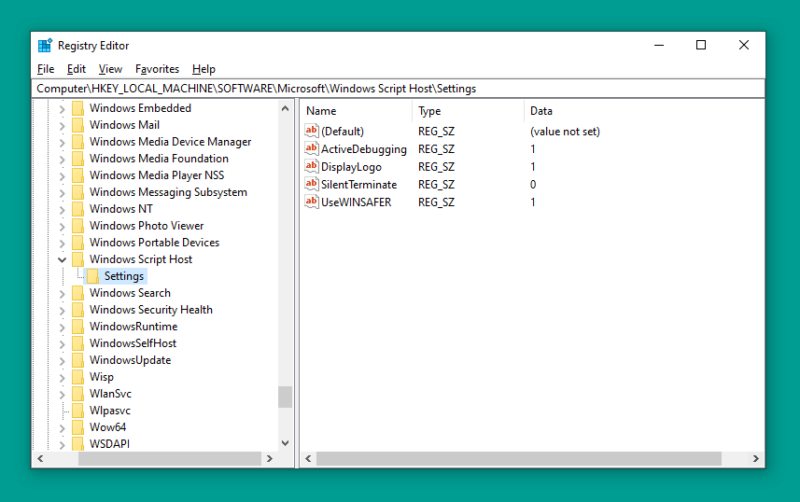Screen dimensions: 800x502
Task: Select the DisplayLogo value icon
Action: (x=311, y=166)
